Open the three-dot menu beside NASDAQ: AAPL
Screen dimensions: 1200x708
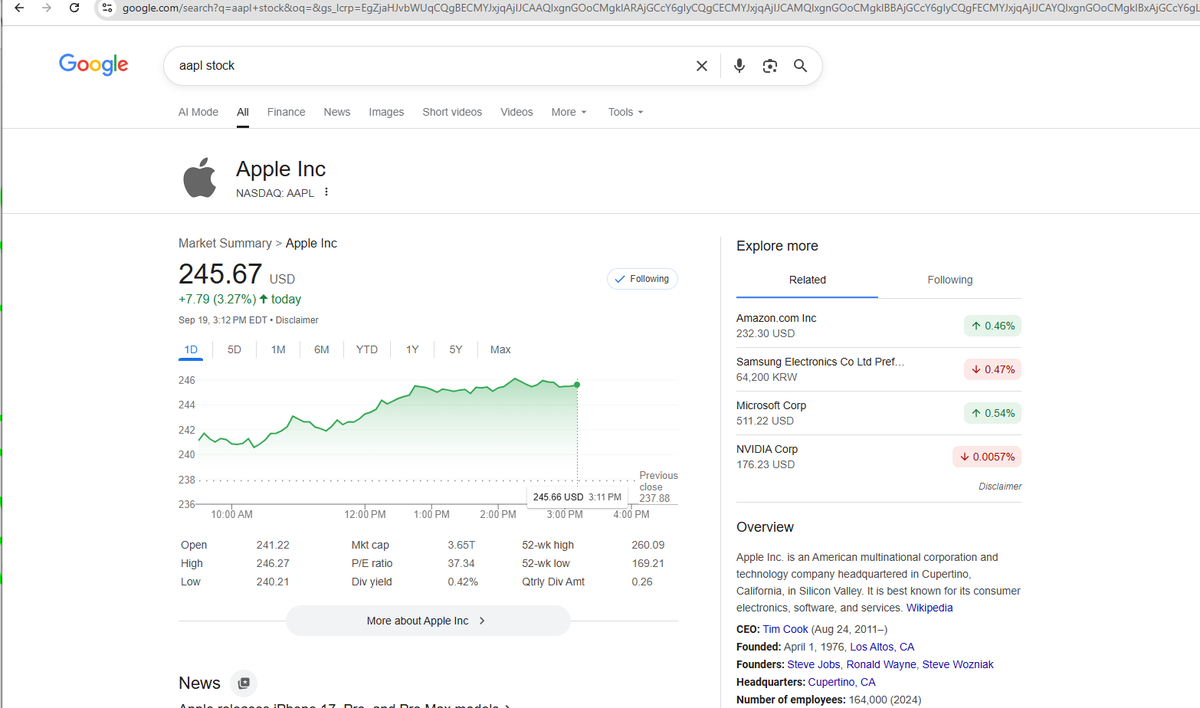click(327, 193)
